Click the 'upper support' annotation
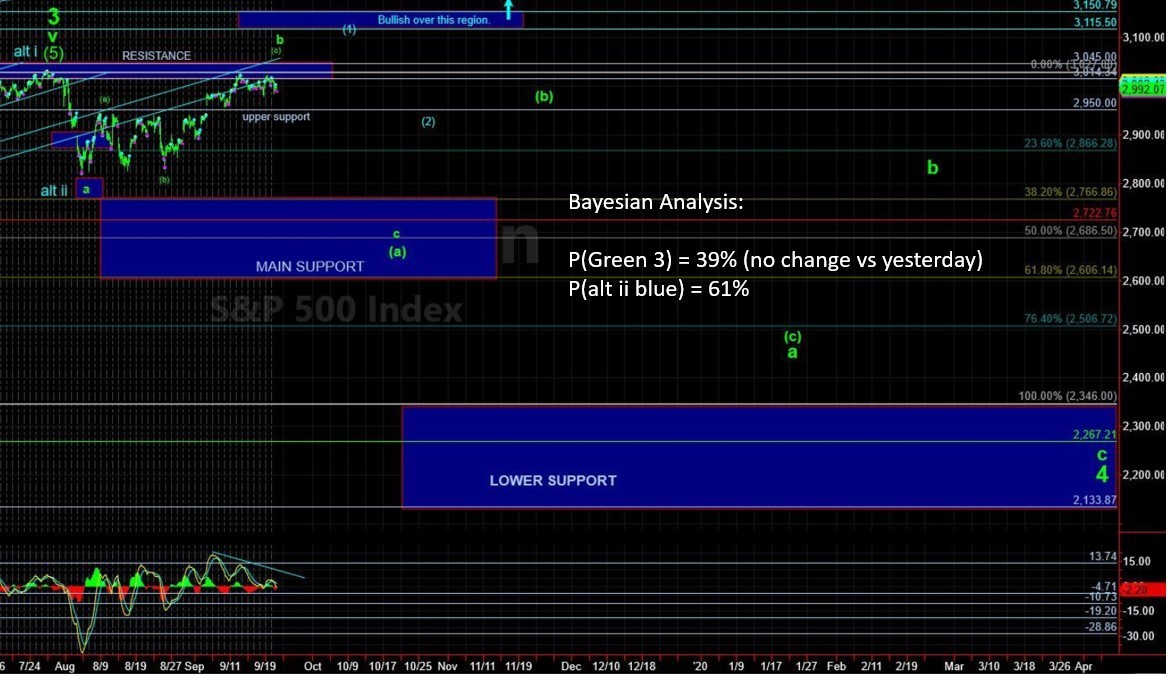 click(x=276, y=117)
